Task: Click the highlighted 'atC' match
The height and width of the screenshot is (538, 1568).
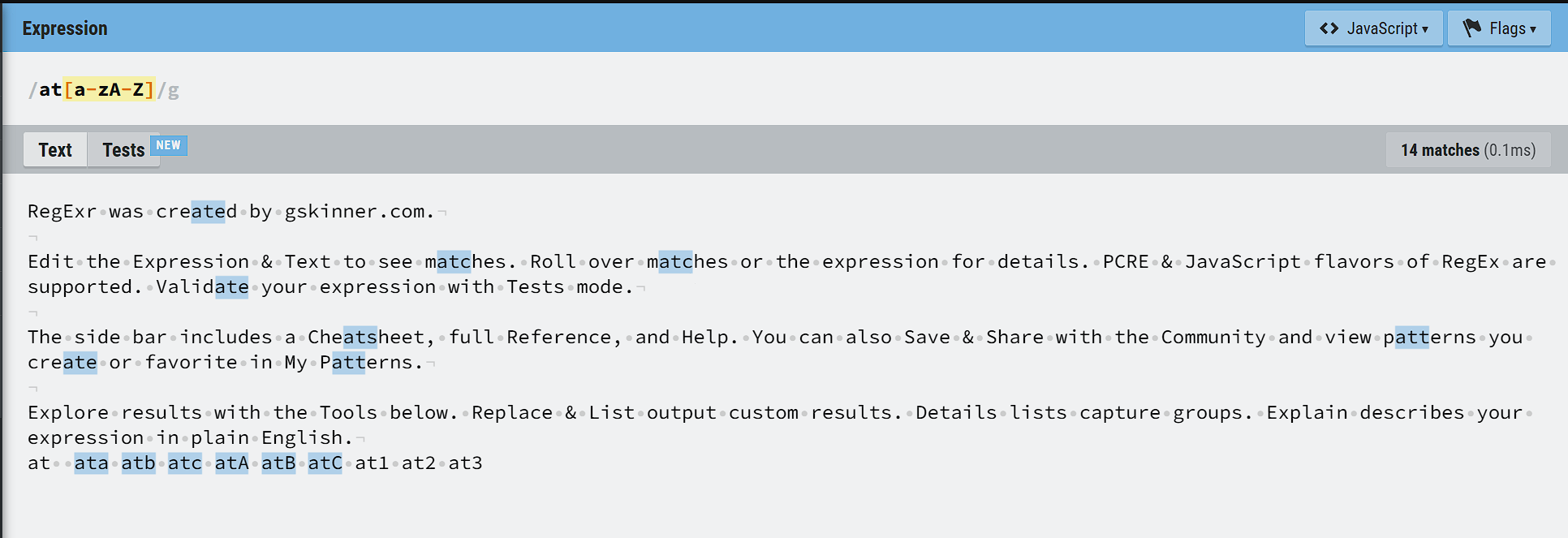Action: point(325,463)
